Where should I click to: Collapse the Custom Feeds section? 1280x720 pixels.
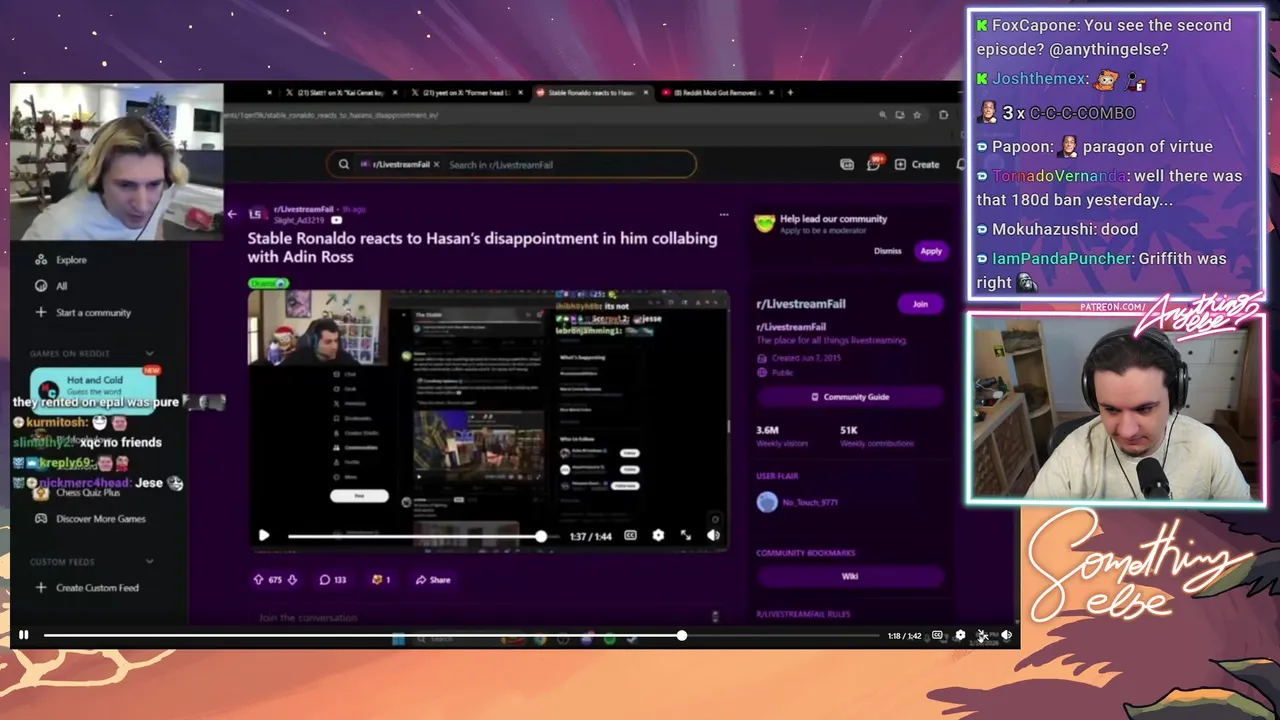pyautogui.click(x=150, y=562)
